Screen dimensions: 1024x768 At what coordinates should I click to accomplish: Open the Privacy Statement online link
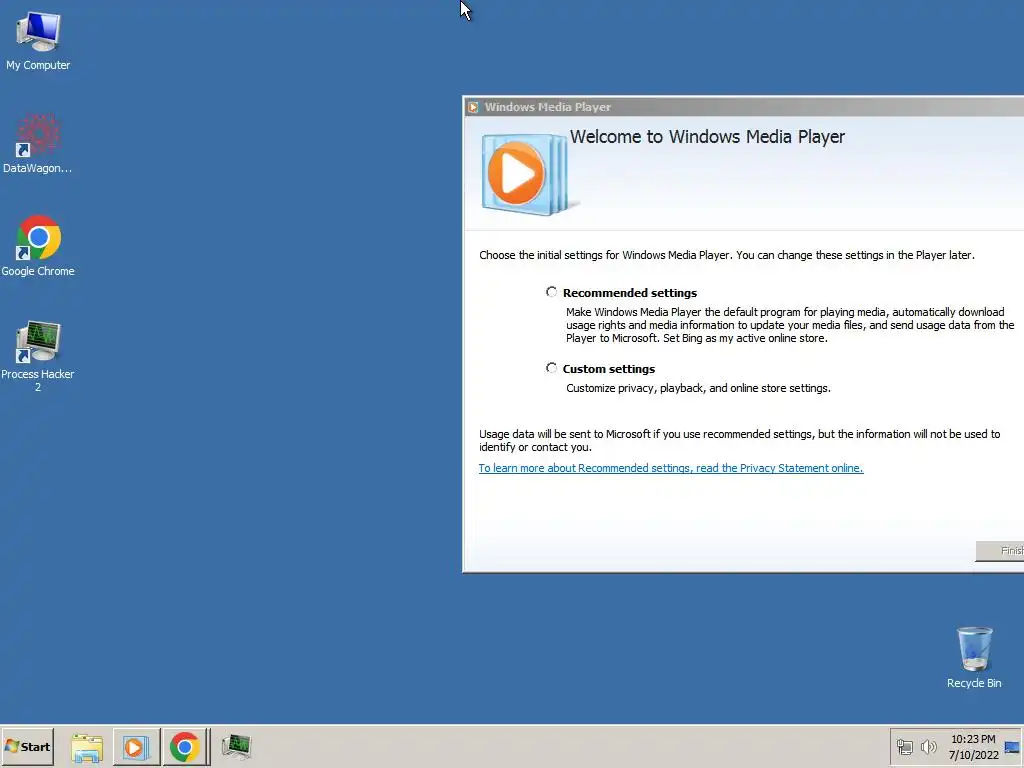click(x=671, y=468)
